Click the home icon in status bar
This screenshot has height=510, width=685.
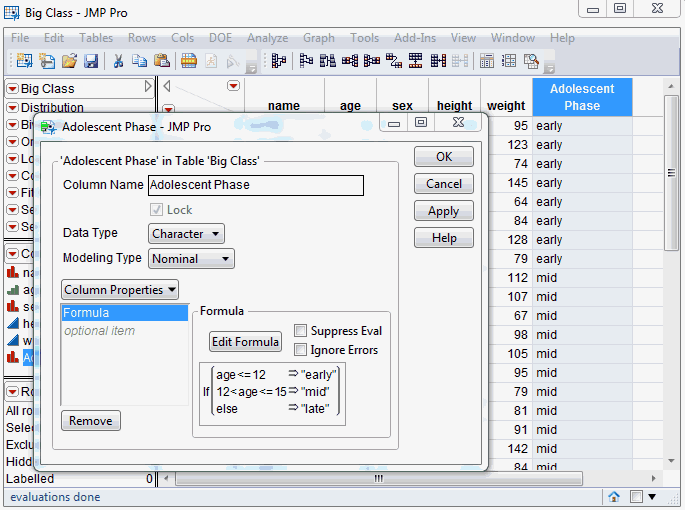(614, 497)
